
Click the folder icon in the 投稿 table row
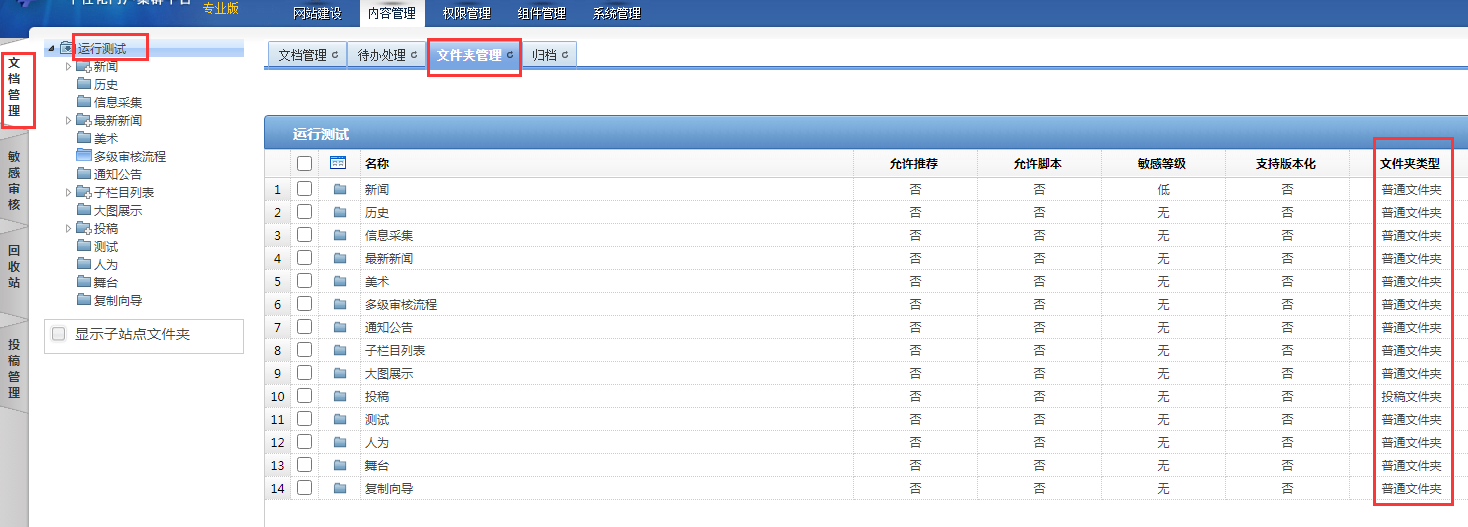tap(340, 397)
